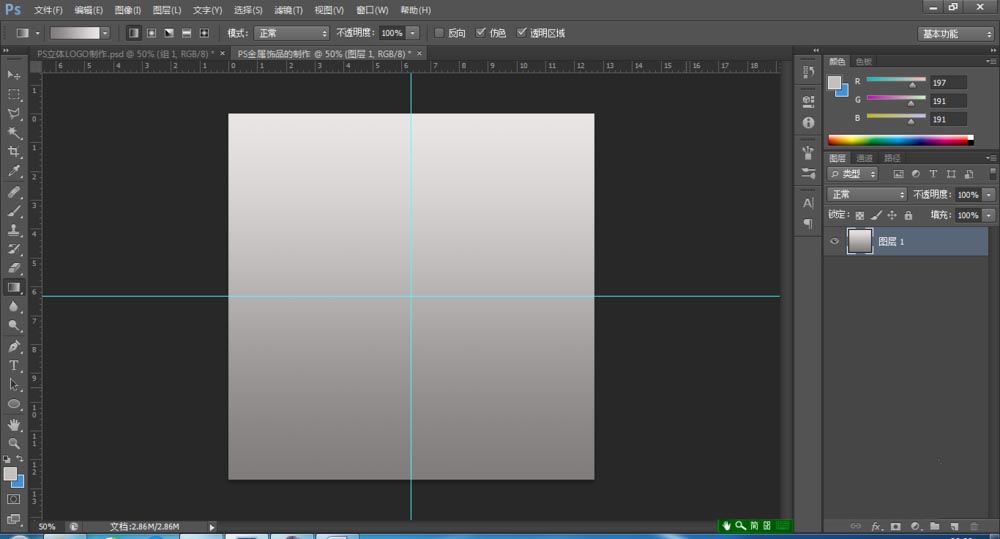Change the screen mode

click(x=13, y=519)
